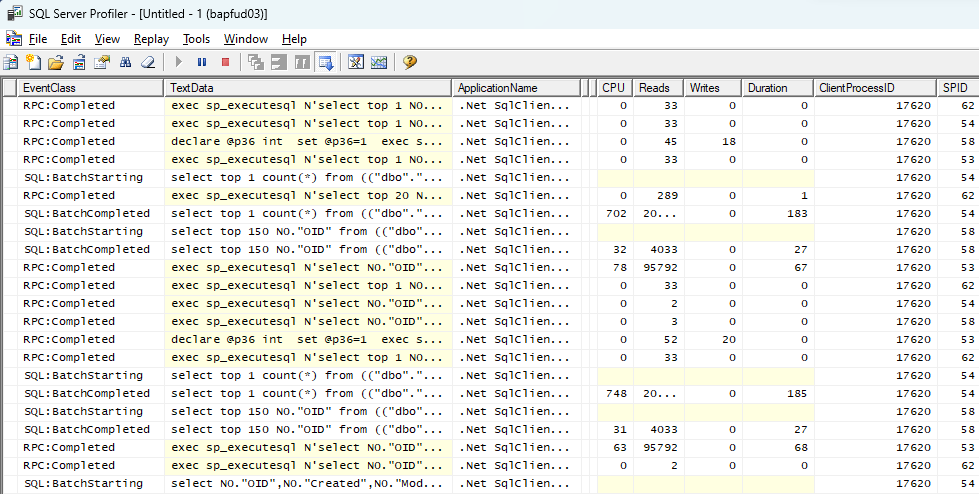Click the grayed stacked-windows replay icon
The image size is (979, 494).
pyautogui.click(x=255, y=62)
